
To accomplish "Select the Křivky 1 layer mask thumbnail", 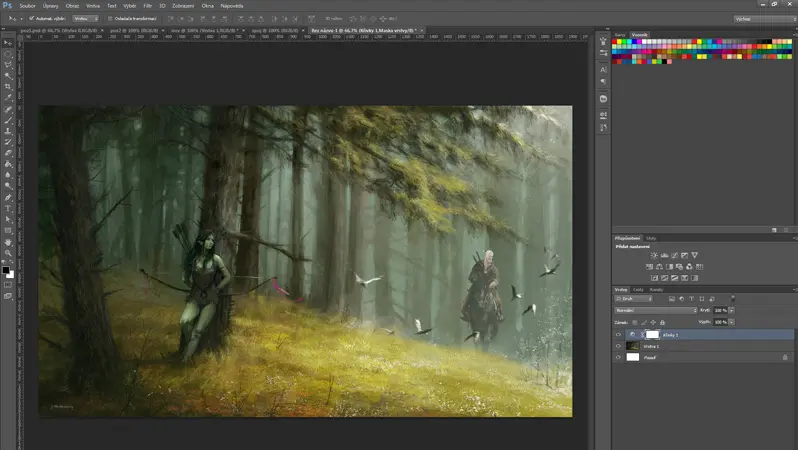I will [x=652, y=334].
